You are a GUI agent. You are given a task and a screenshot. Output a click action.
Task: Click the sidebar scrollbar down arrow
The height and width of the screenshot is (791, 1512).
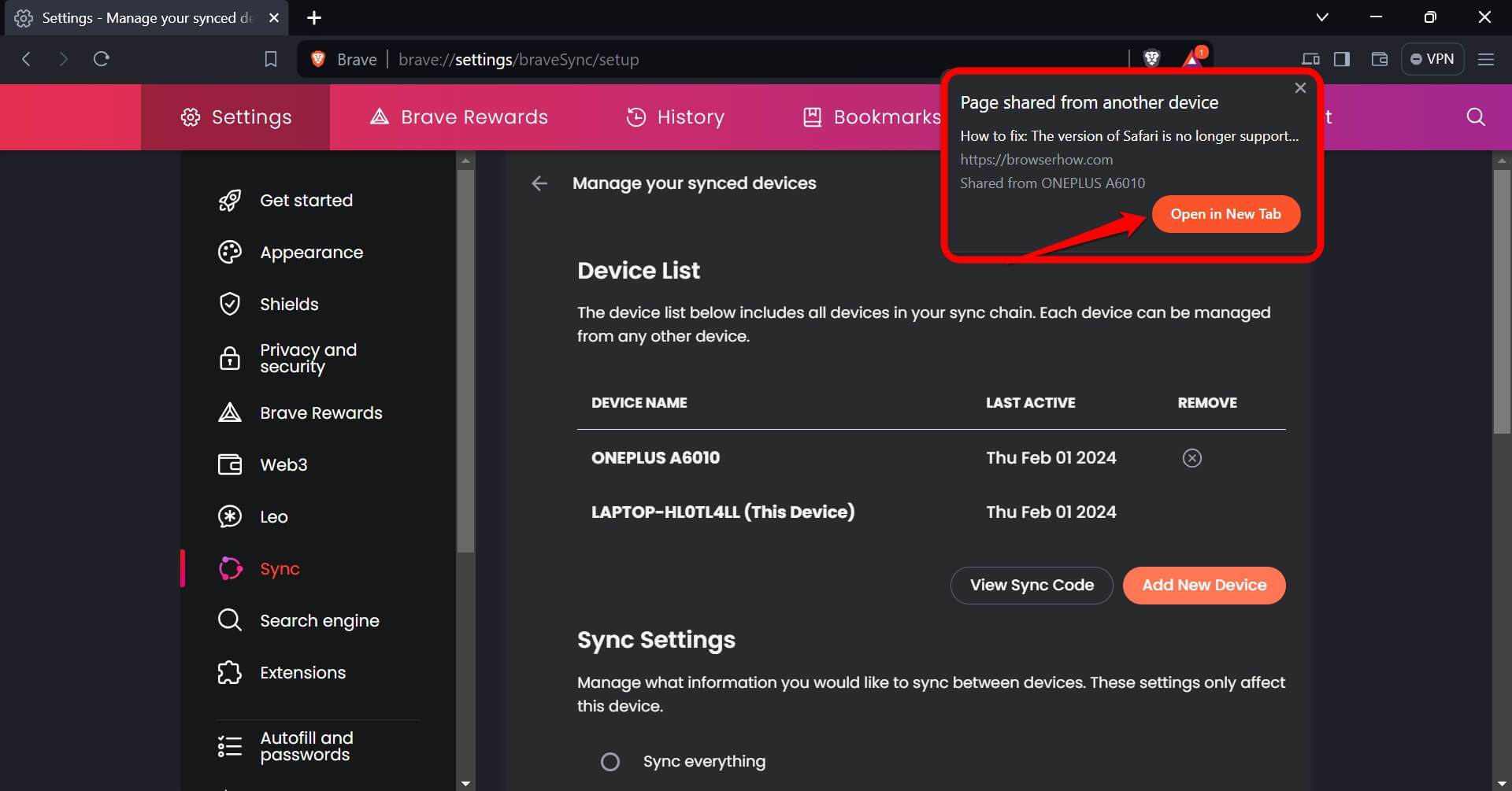point(465,784)
